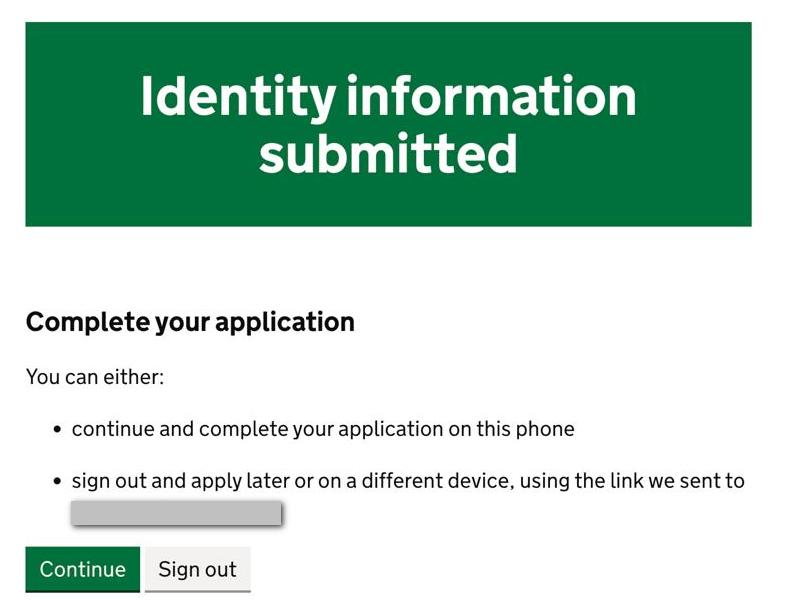Click 'different device' in second bullet
795x616 pixels.
click(x=436, y=481)
